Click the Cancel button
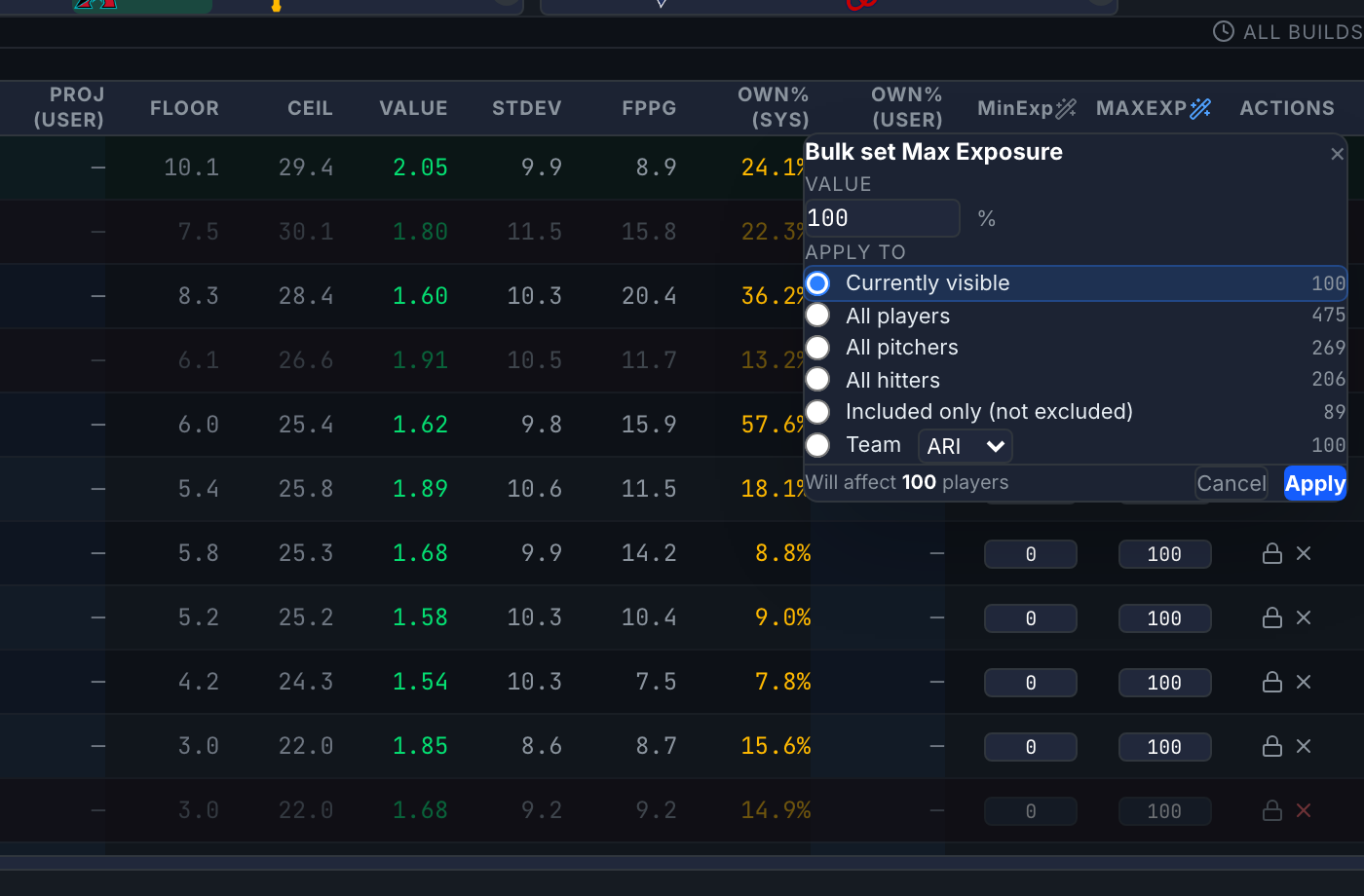Image resolution: width=1364 pixels, height=896 pixels. tap(1231, 484)
